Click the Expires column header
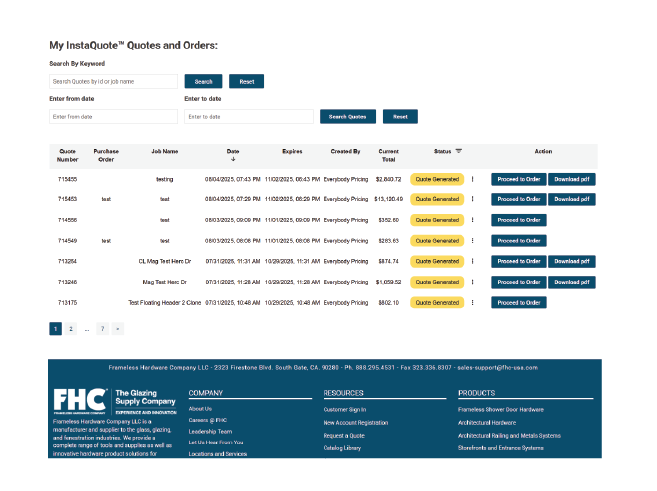 click(292, 151)
